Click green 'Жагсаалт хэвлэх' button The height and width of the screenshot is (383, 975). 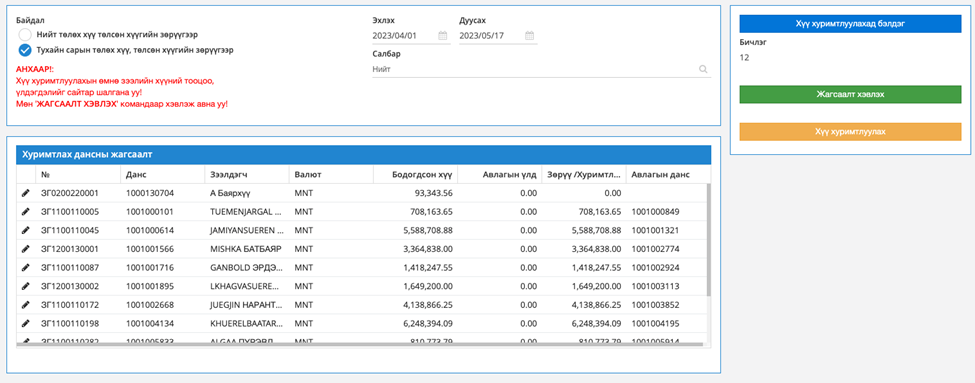point(850,95)
